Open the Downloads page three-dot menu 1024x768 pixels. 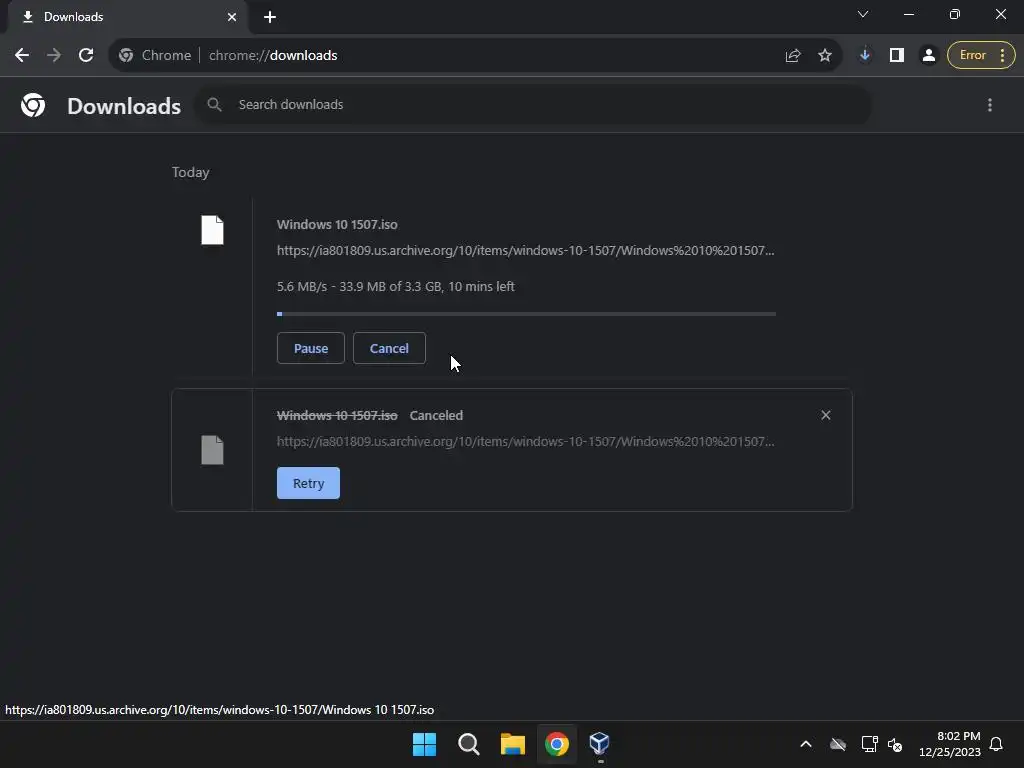click(990, 105)
